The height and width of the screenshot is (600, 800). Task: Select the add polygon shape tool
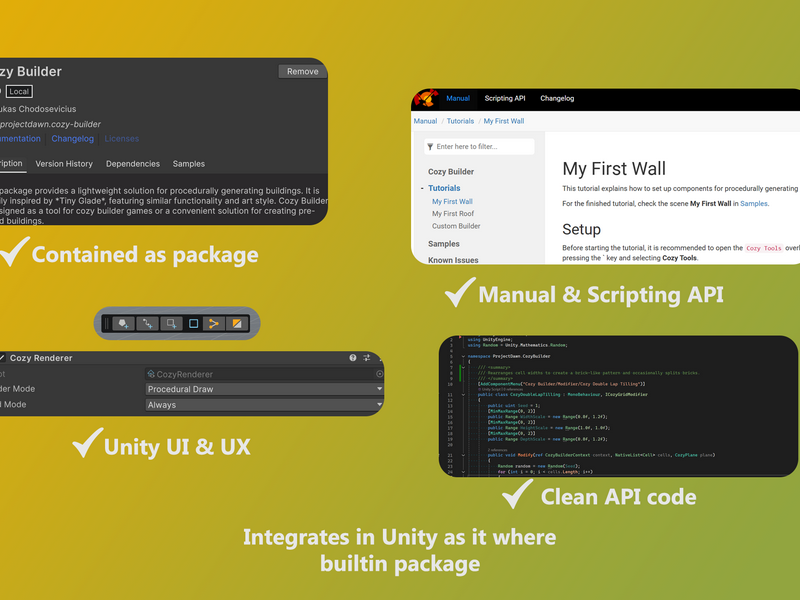(123, 323)
